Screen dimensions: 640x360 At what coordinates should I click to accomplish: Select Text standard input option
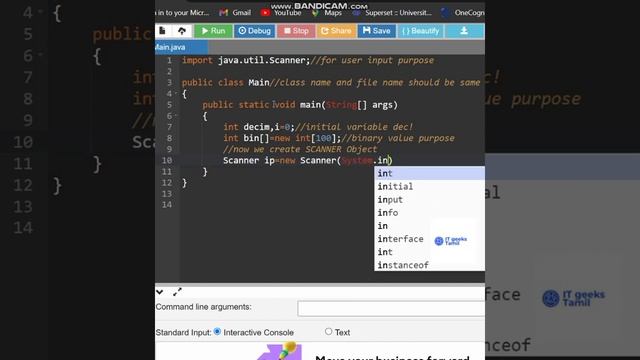[x=329, y=331]
